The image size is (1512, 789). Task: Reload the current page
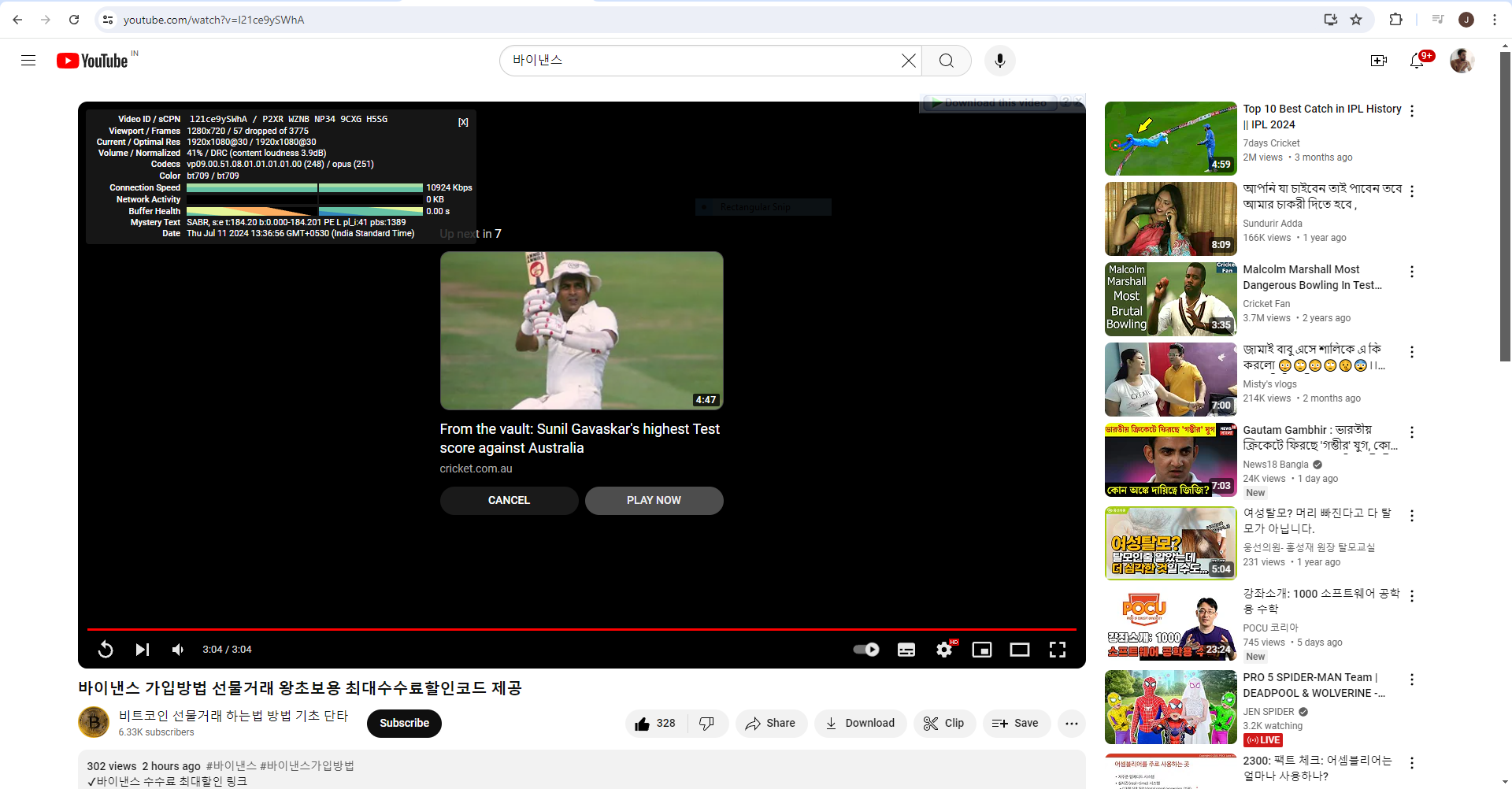pyautogui.click(x=74, y=20)
